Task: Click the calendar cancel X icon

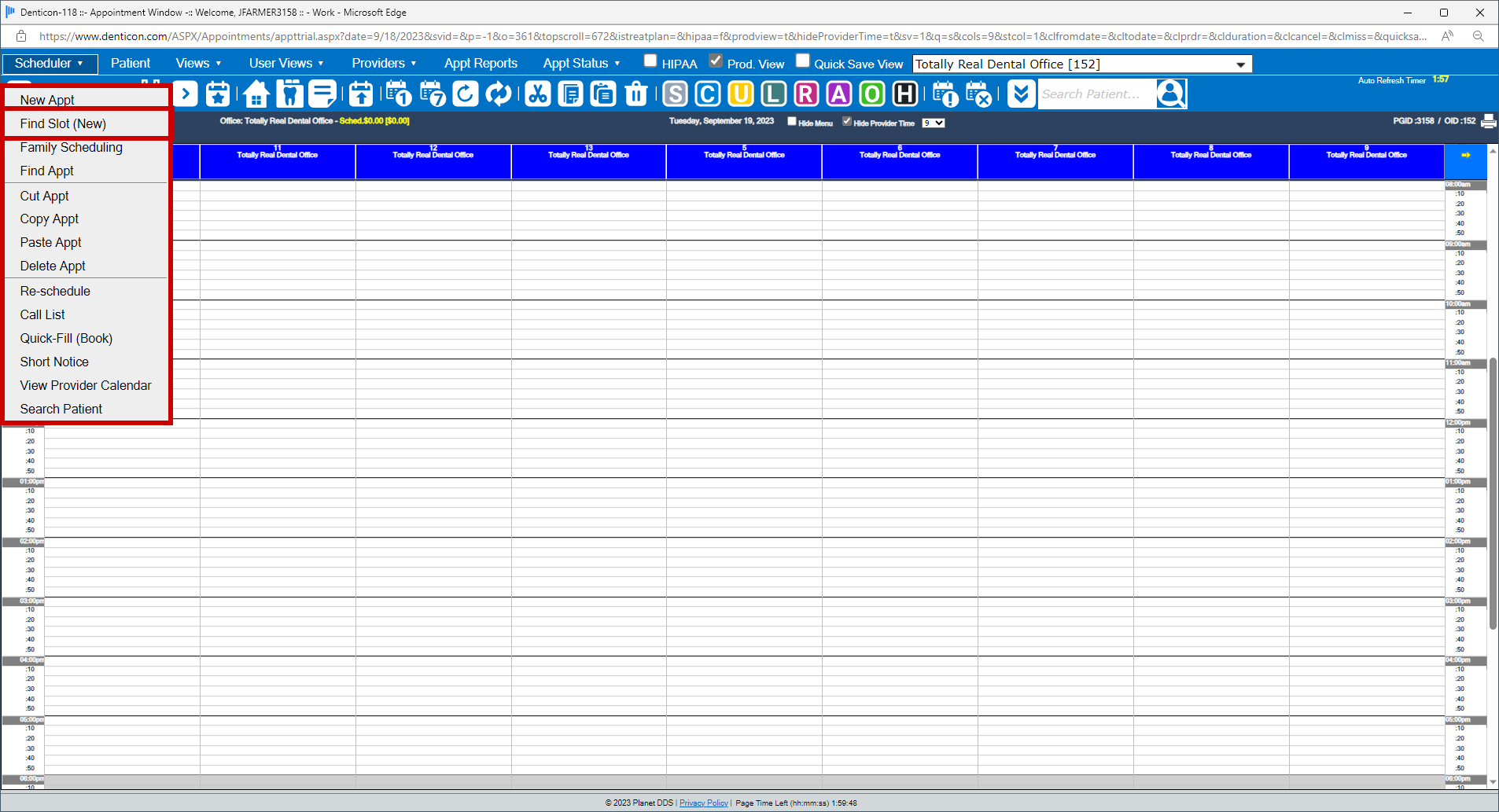Action: pyautogui.click(x=978, y=94)
